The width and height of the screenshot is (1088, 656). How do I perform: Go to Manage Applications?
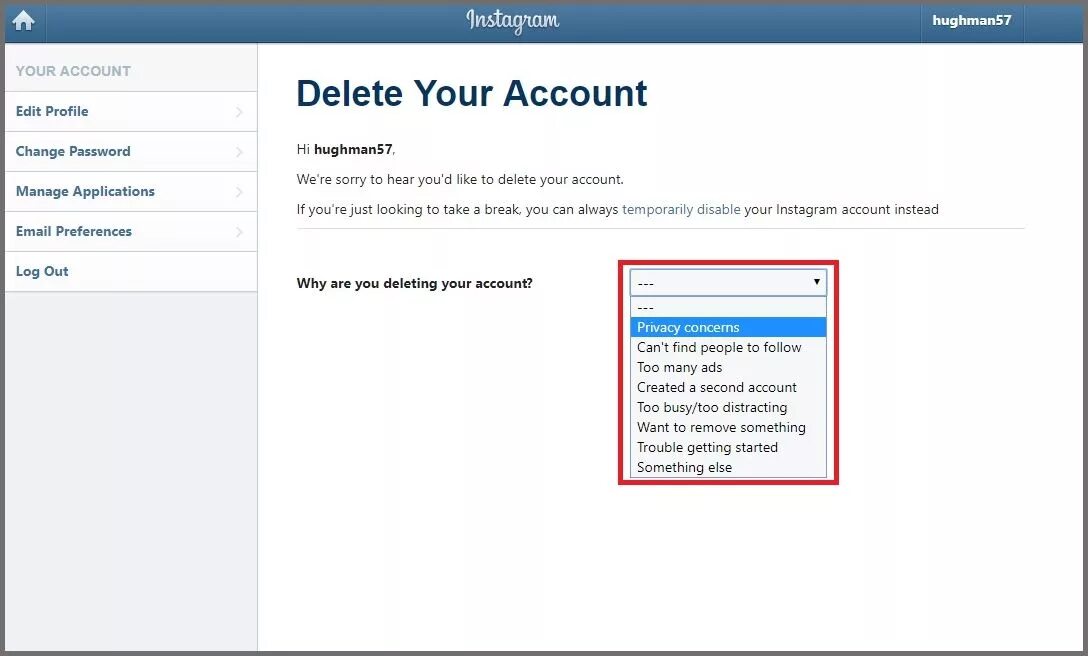(130, 192)
